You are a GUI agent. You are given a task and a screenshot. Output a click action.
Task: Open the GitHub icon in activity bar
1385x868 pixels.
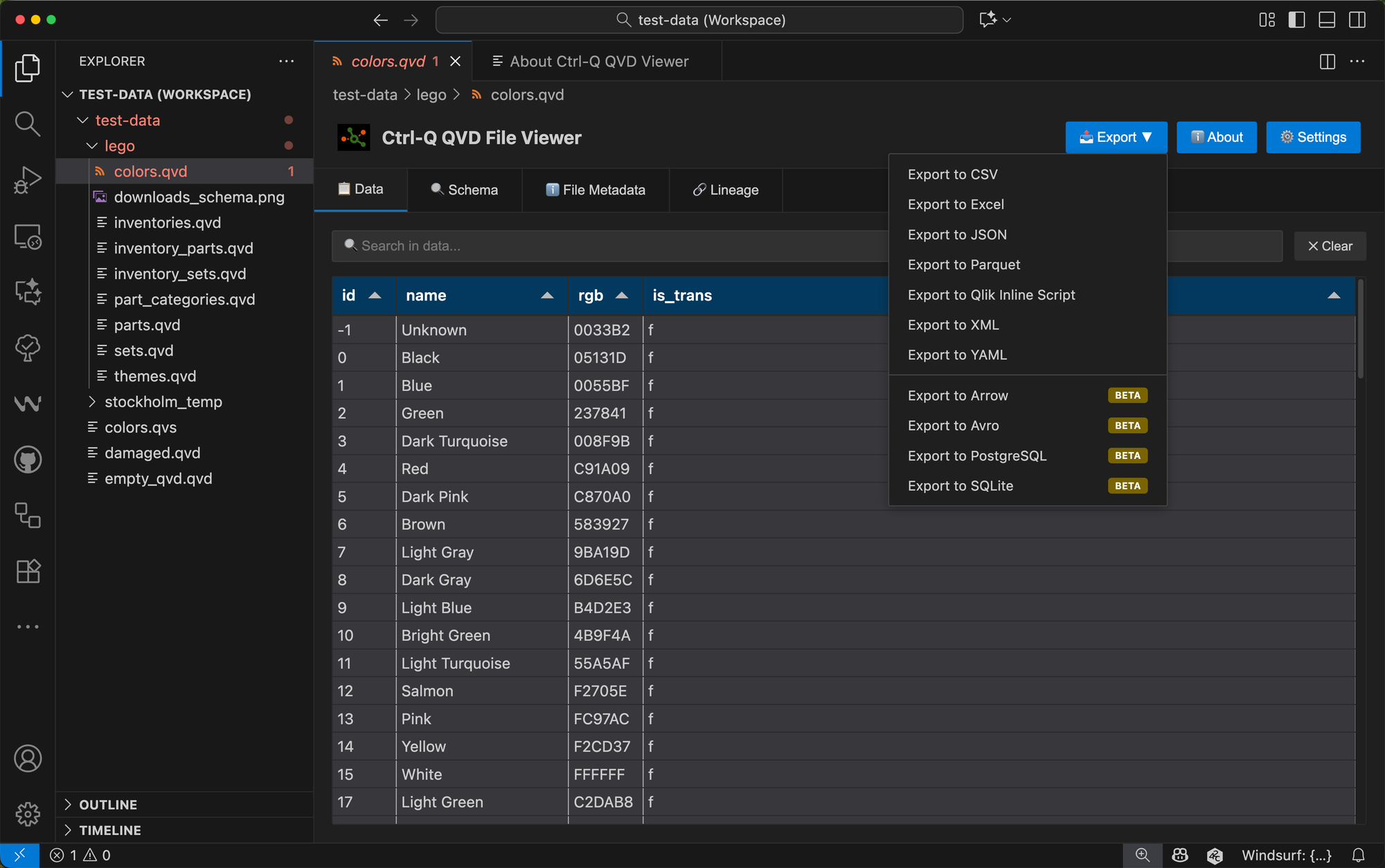(x=27, y=460)
